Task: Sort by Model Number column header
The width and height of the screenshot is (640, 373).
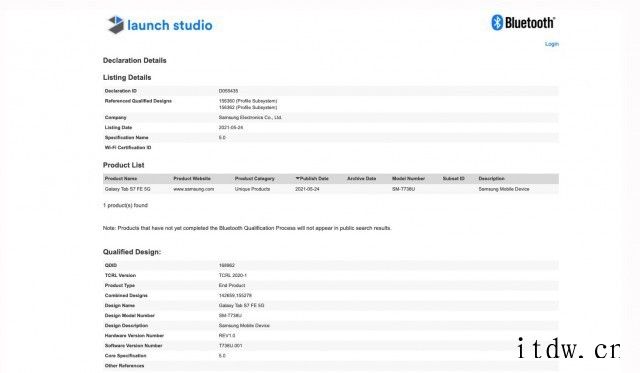Action: tap(409, 179)
